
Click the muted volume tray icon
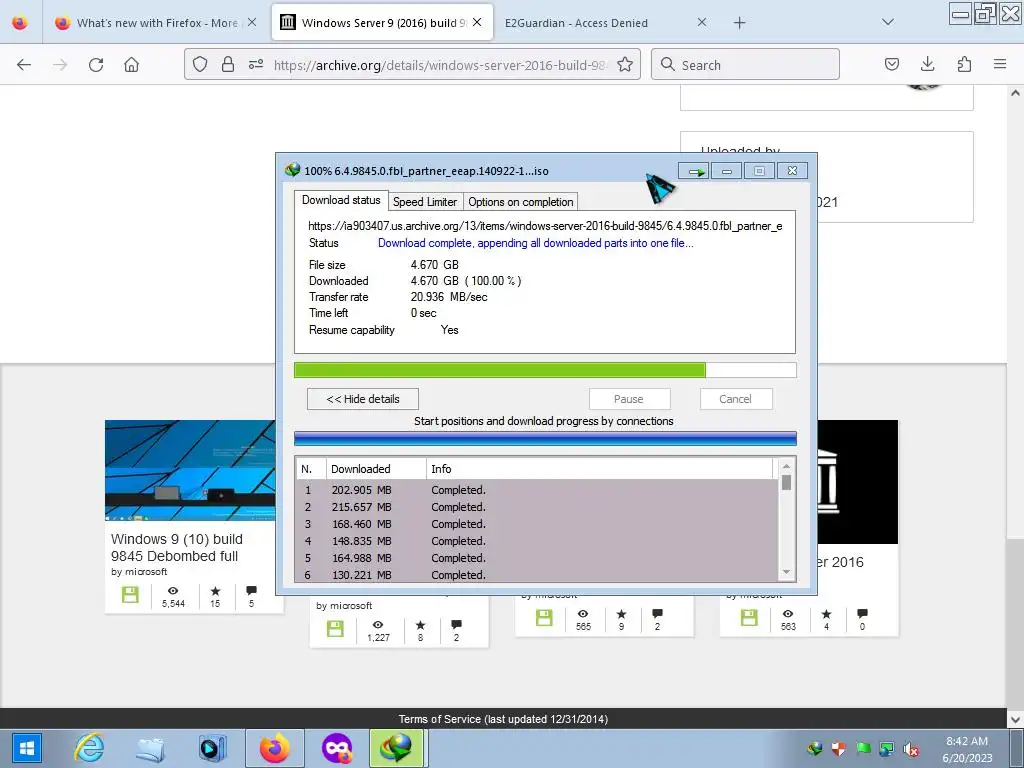tap(911, 750)
